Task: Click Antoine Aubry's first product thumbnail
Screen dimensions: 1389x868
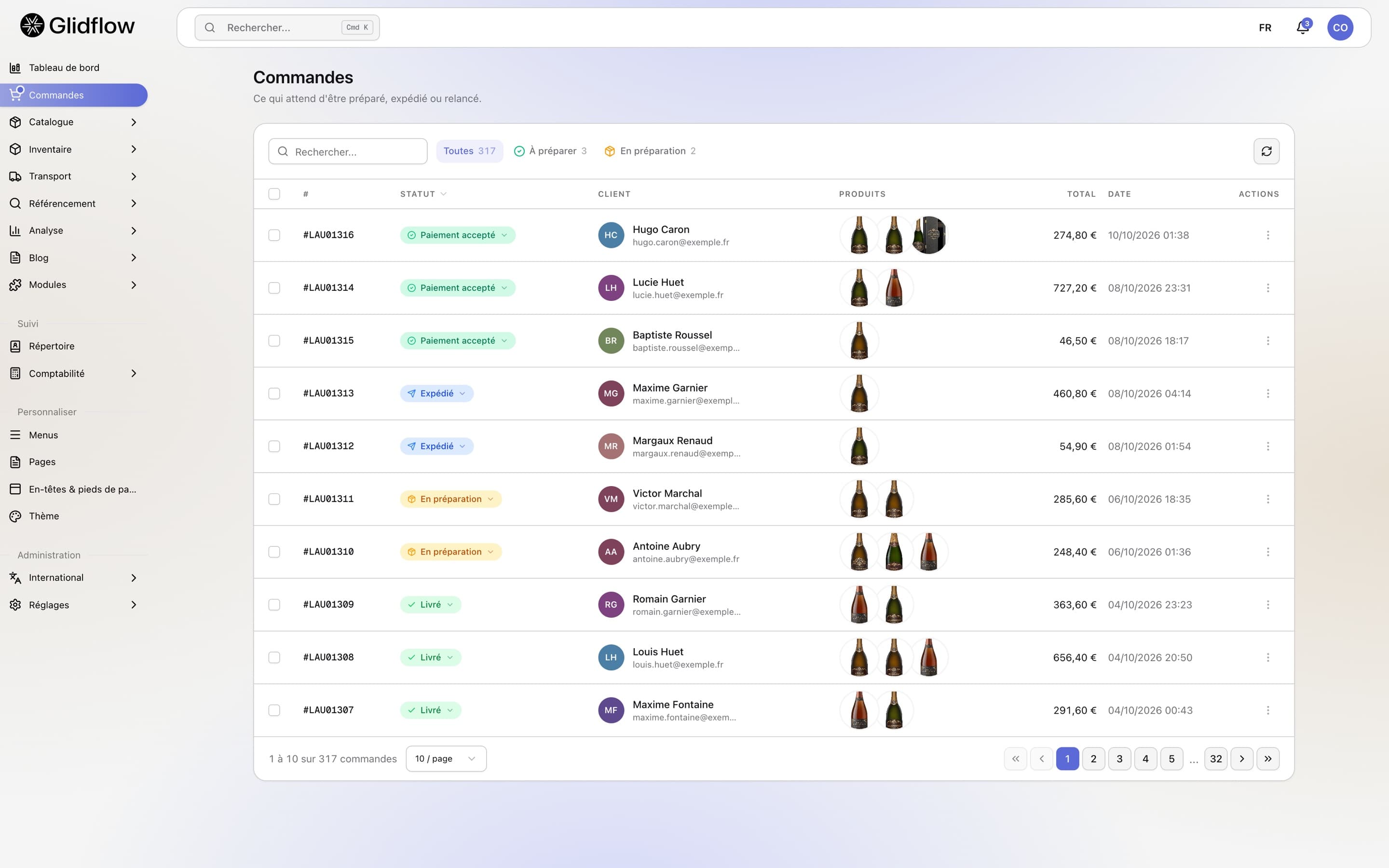Action: click(859, 552)
